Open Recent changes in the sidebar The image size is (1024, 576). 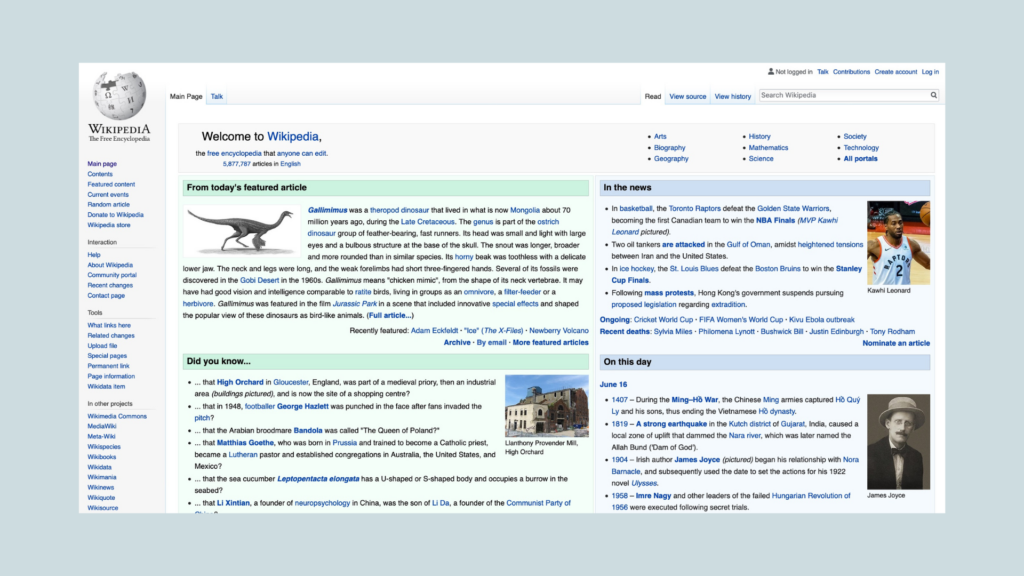click(x=110, y=285)
